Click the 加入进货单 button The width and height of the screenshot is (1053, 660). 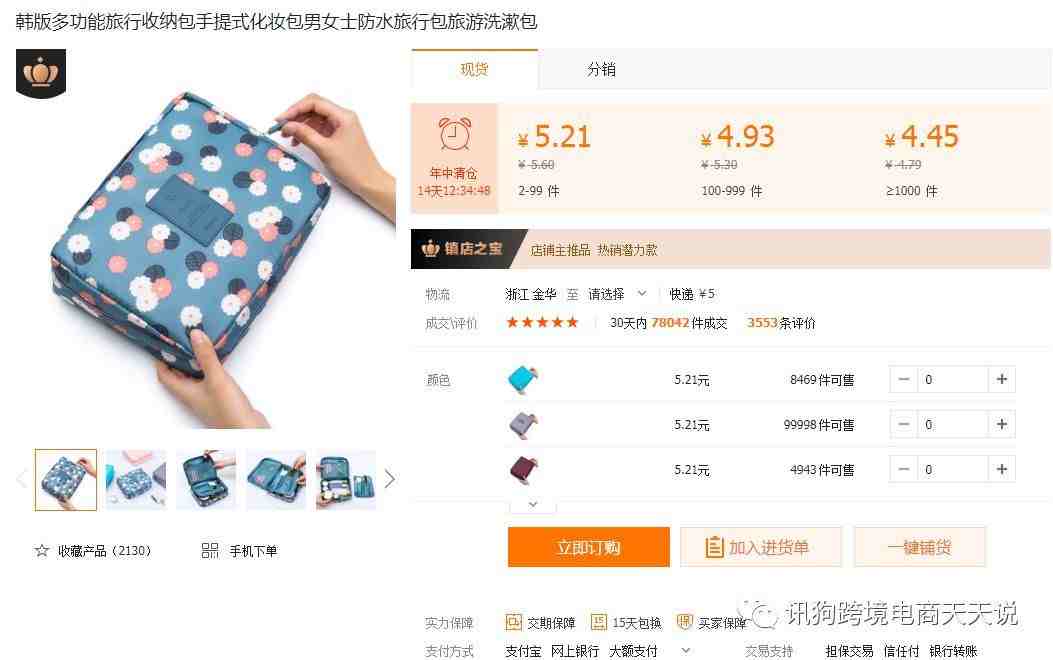coord(760,547)
